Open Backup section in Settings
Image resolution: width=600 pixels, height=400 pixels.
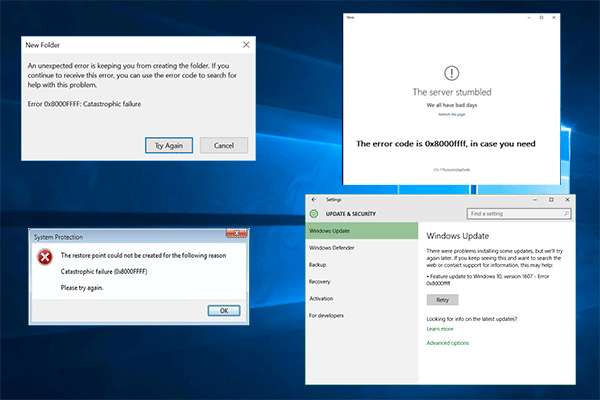point(362,264)
